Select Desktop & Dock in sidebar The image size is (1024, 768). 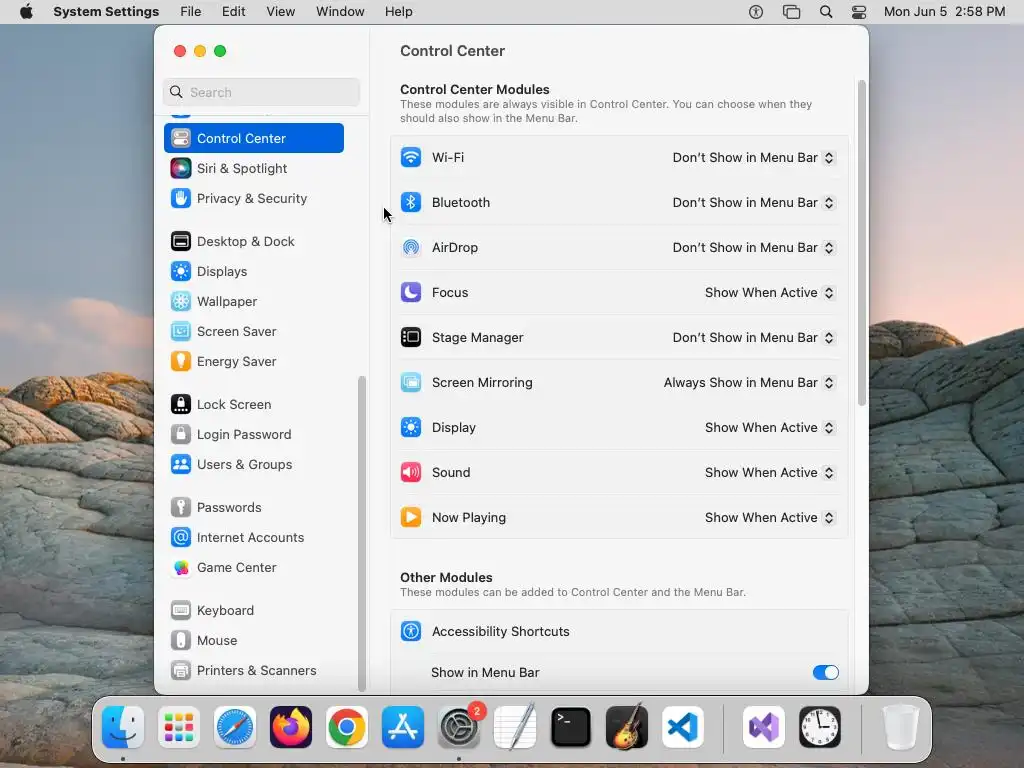tap(253, 242)
